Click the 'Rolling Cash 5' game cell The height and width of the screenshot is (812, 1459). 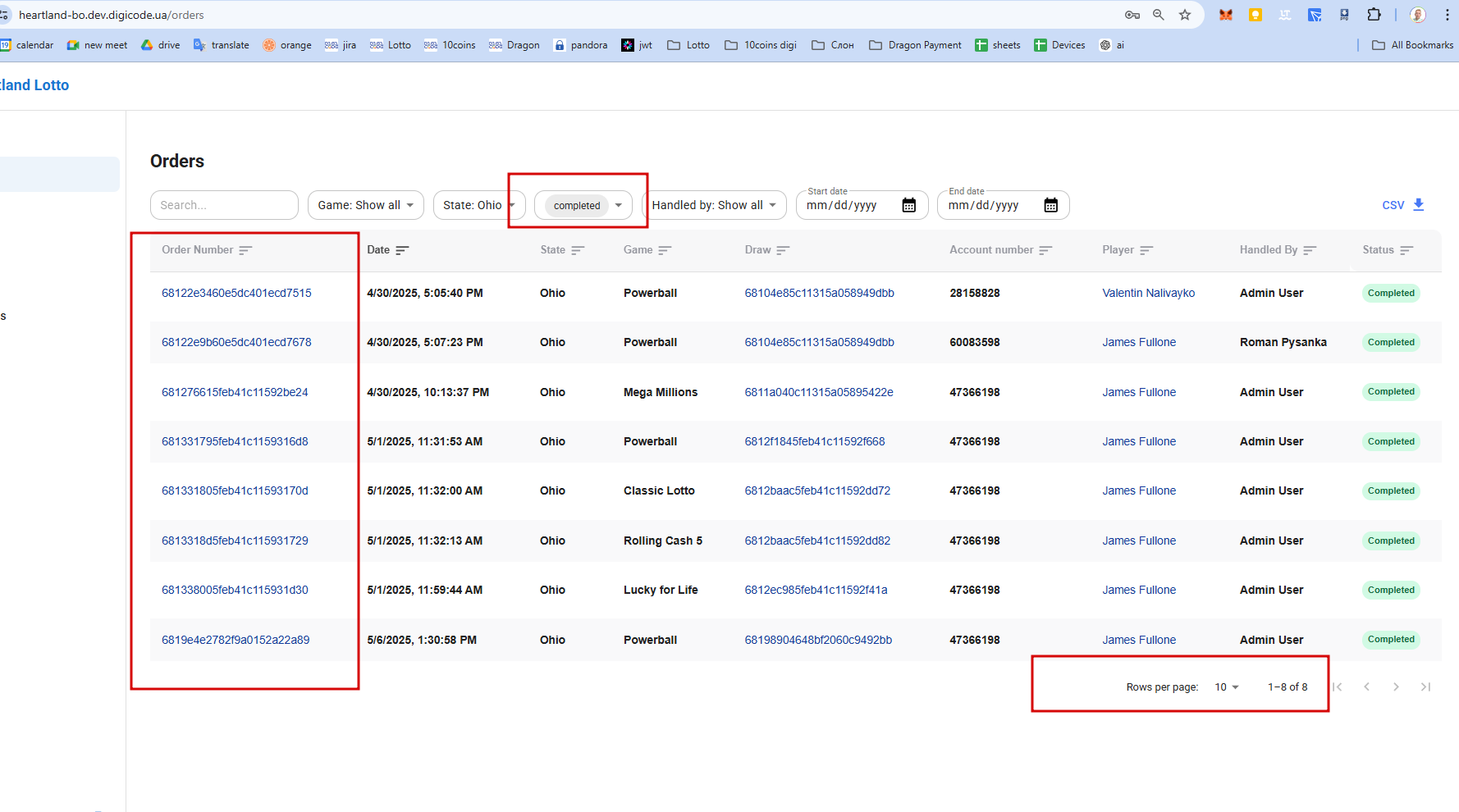(663, 541)
